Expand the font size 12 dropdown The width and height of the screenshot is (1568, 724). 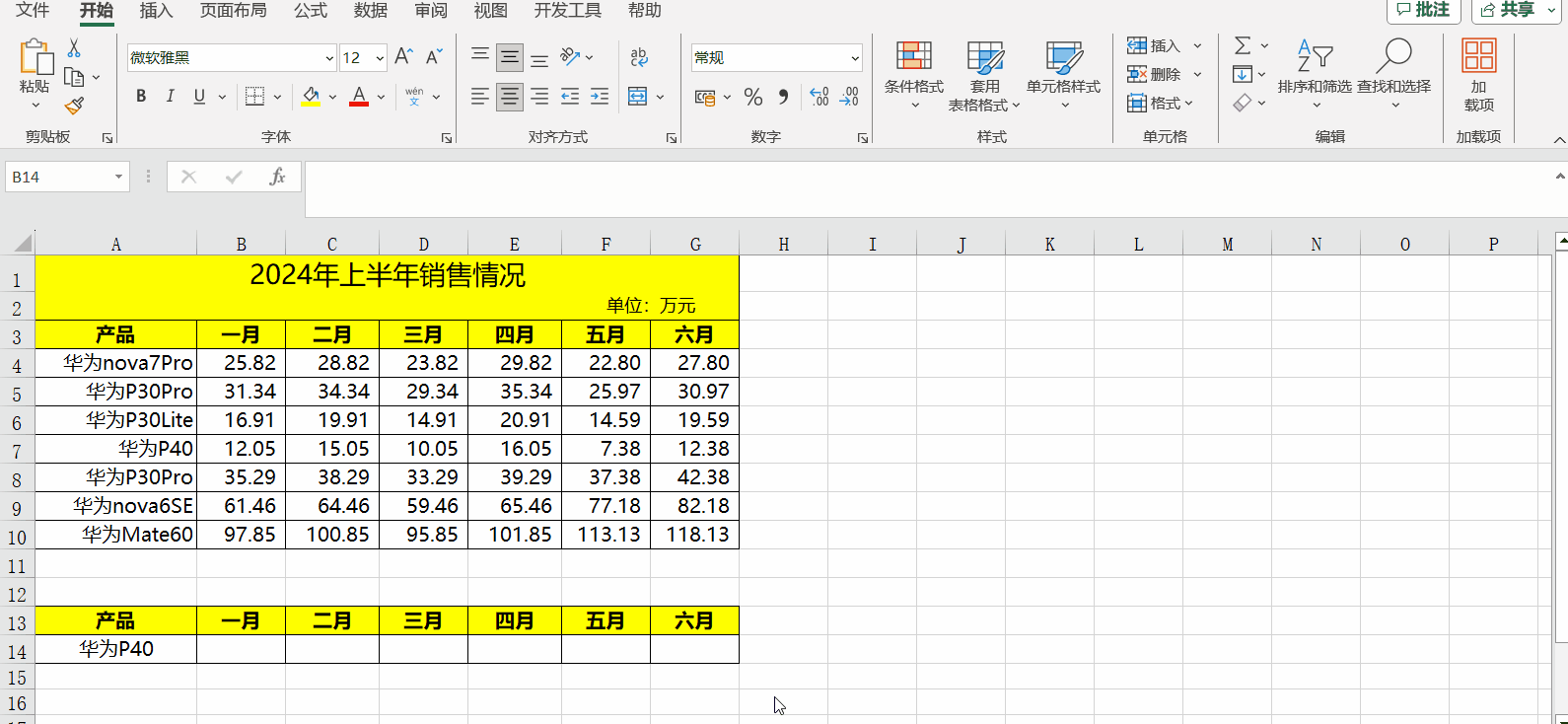coord(380,58)
